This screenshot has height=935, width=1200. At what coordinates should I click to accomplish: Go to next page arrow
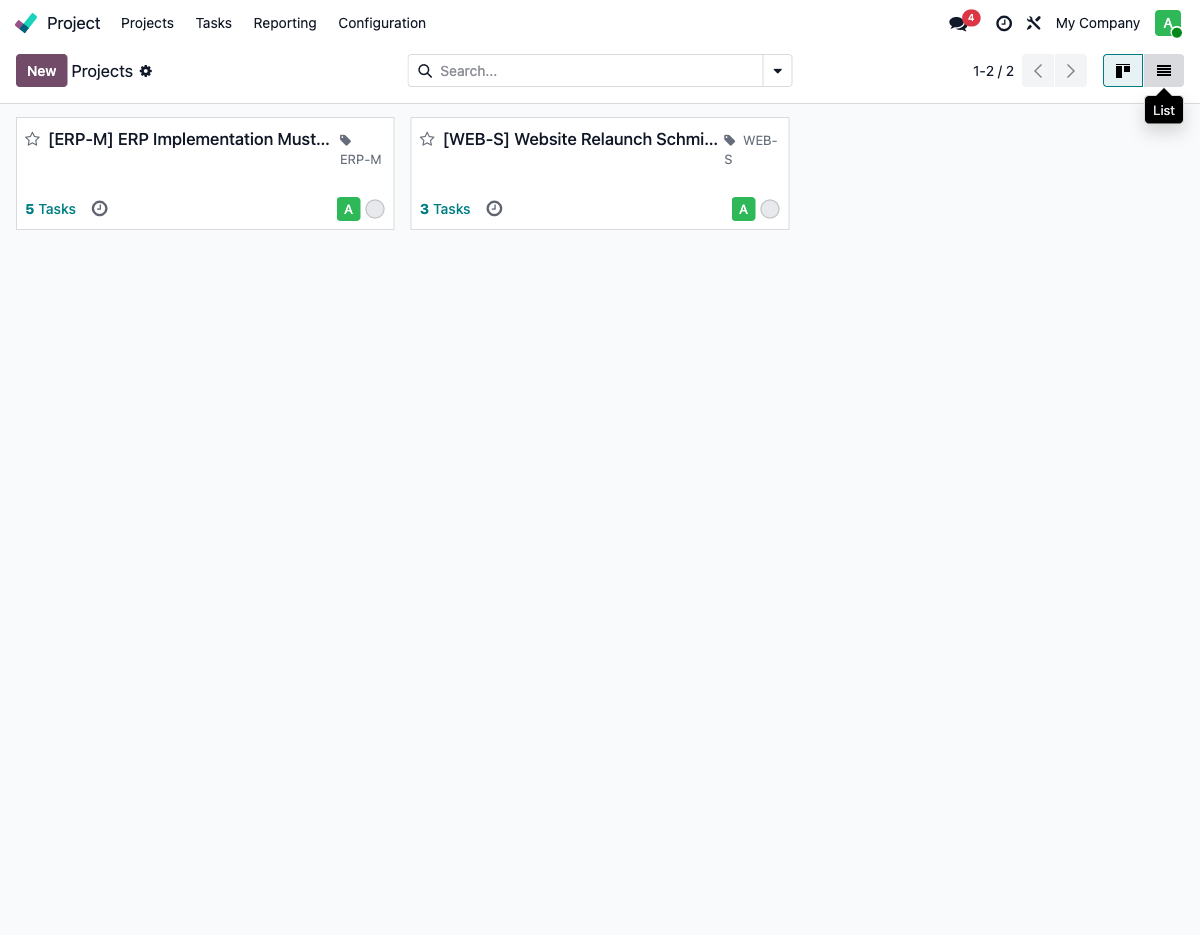1071,71
